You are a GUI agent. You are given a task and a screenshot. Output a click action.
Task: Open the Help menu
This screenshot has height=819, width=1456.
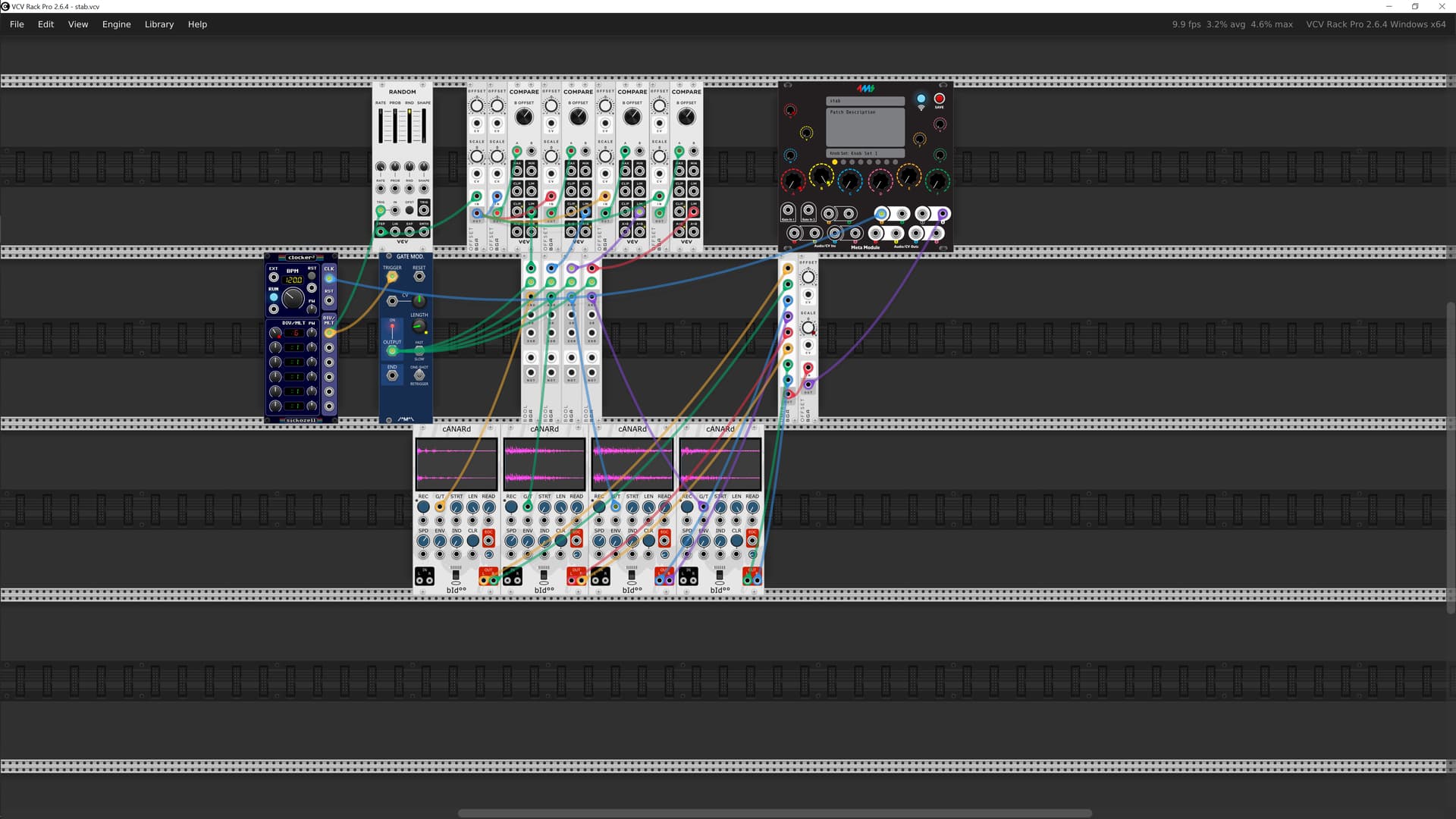(197, 24)
